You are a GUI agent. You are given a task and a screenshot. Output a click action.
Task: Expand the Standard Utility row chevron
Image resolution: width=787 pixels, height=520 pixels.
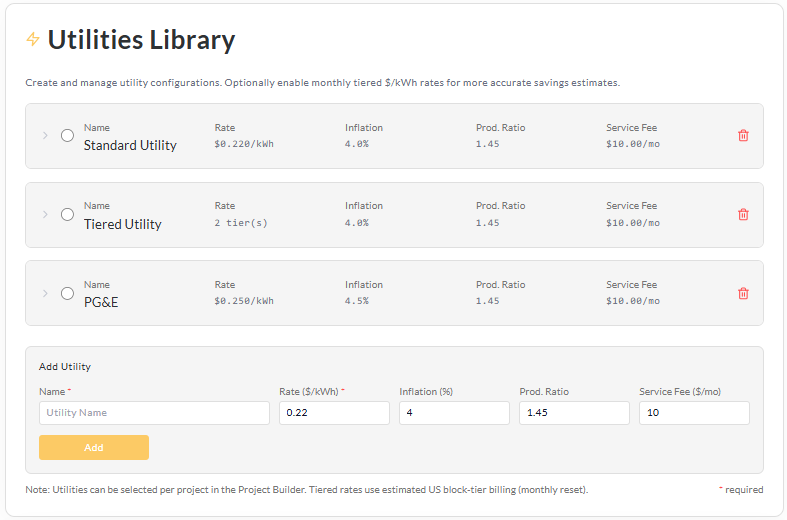click(x=45, y=136)
